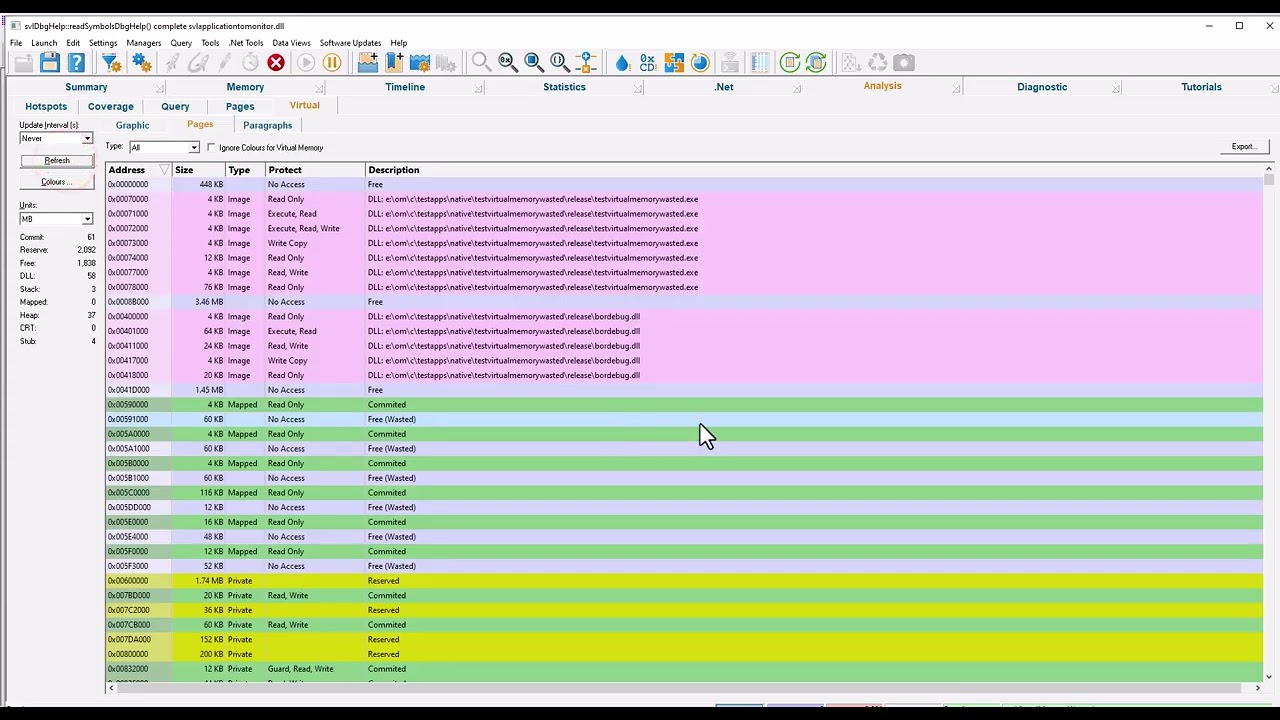Open the Data Views menu
The height and width of the screenshot is (720, 1280).
[291, 43]
